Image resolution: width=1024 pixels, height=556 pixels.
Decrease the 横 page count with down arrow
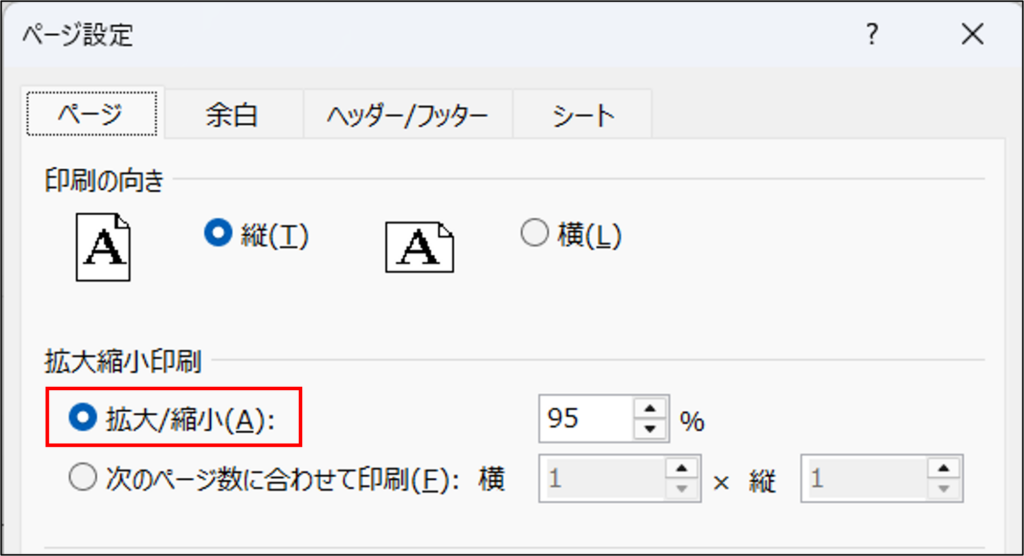click(682, 489)
